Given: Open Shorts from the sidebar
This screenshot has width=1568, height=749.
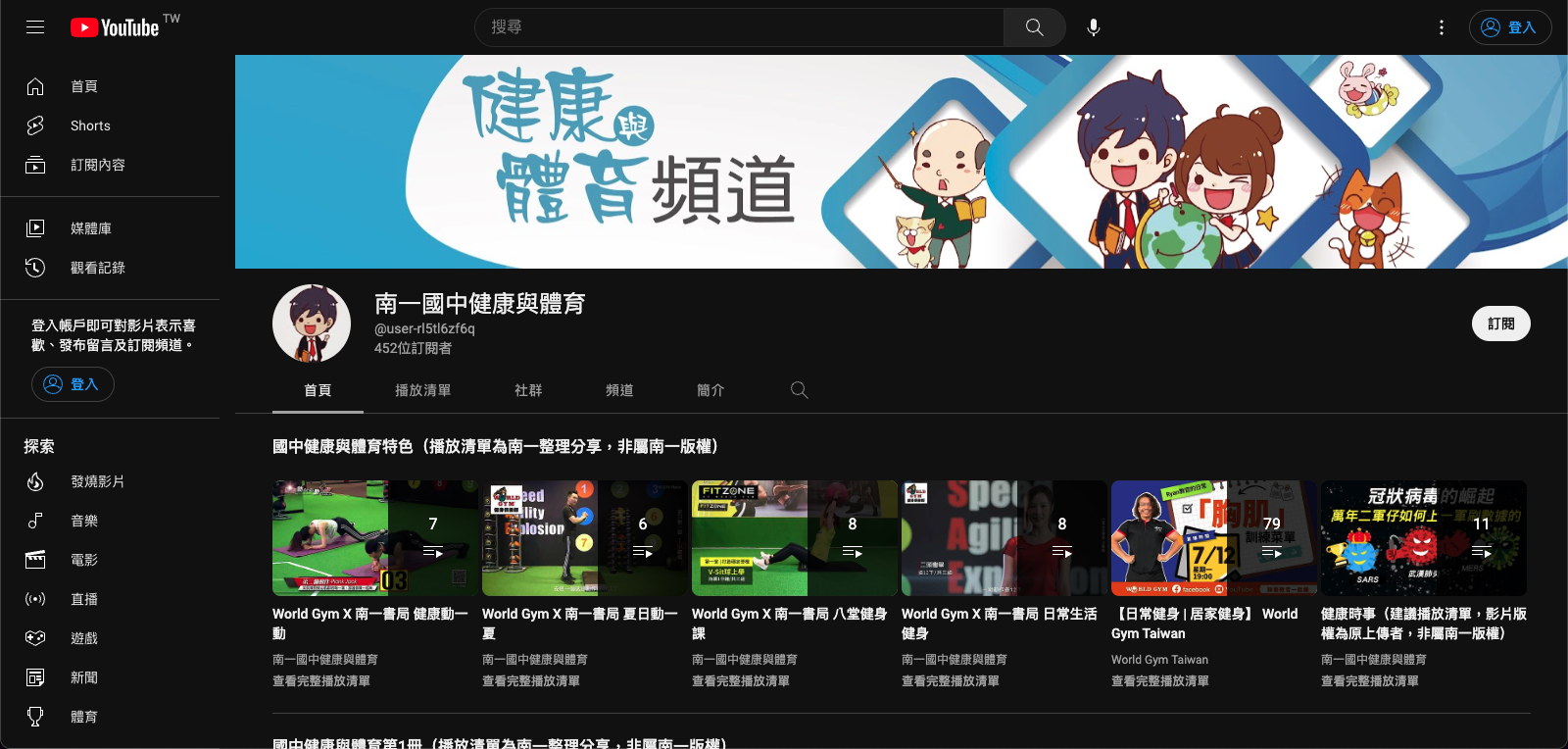Looking at the screenshot, I should pos(90,125).
